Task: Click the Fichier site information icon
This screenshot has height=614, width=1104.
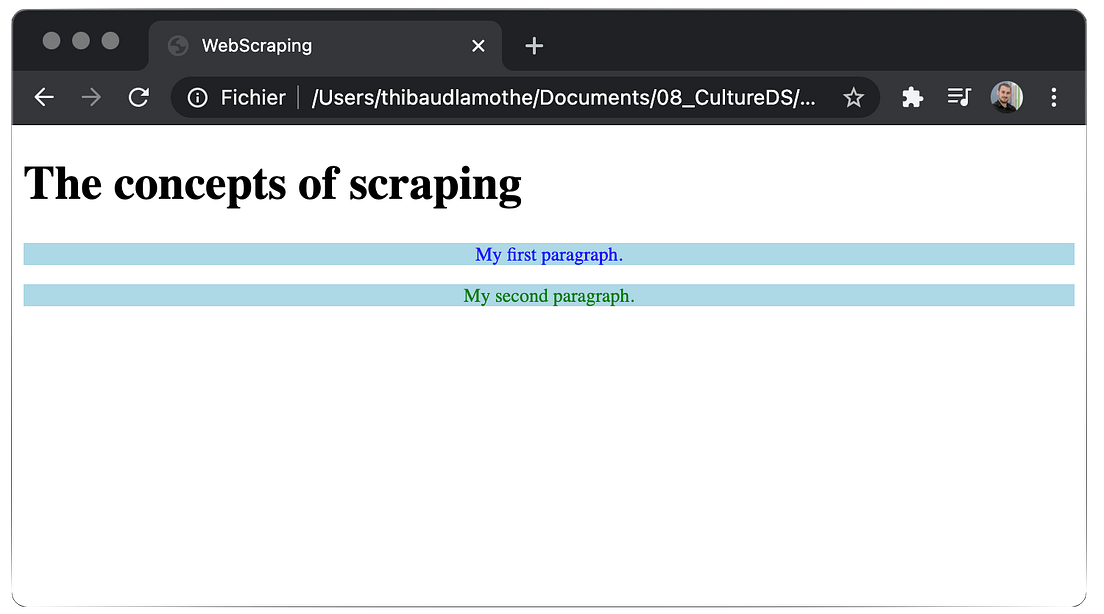Action: pyautogui.click(x=196, y=97)
